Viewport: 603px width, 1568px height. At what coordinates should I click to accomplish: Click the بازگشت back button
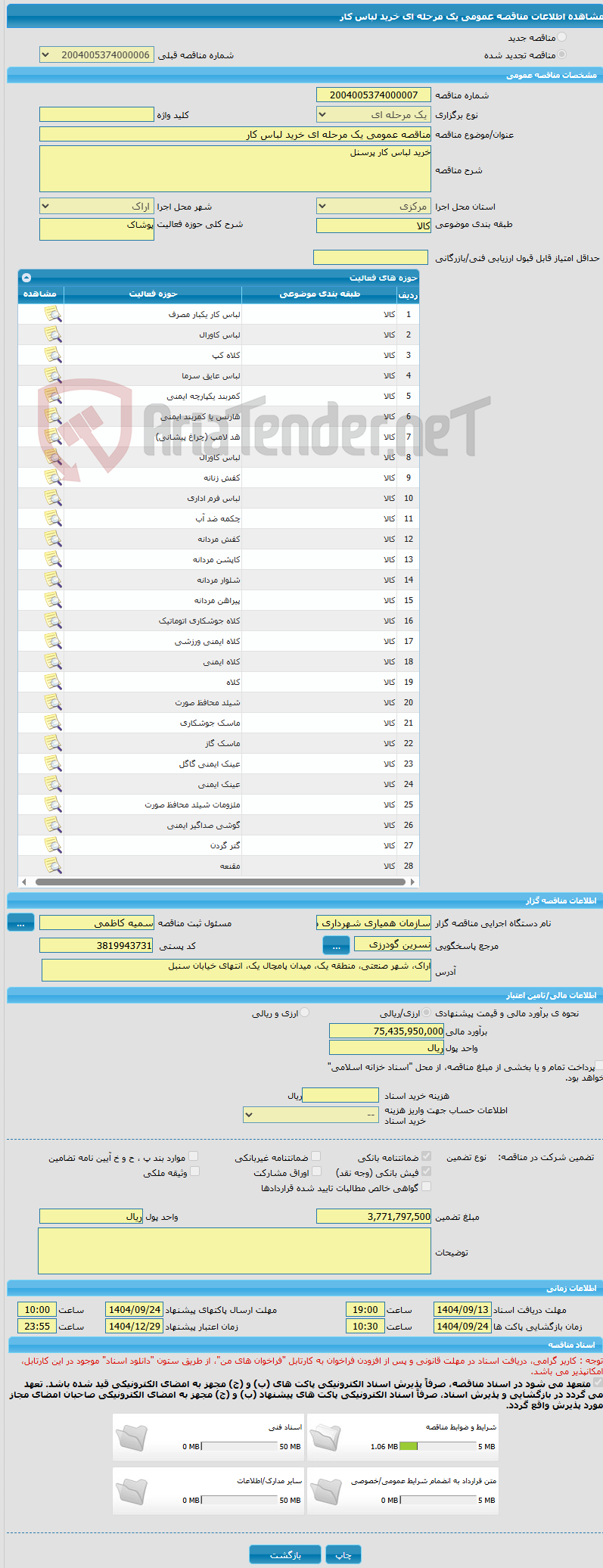coord(285,1555)
